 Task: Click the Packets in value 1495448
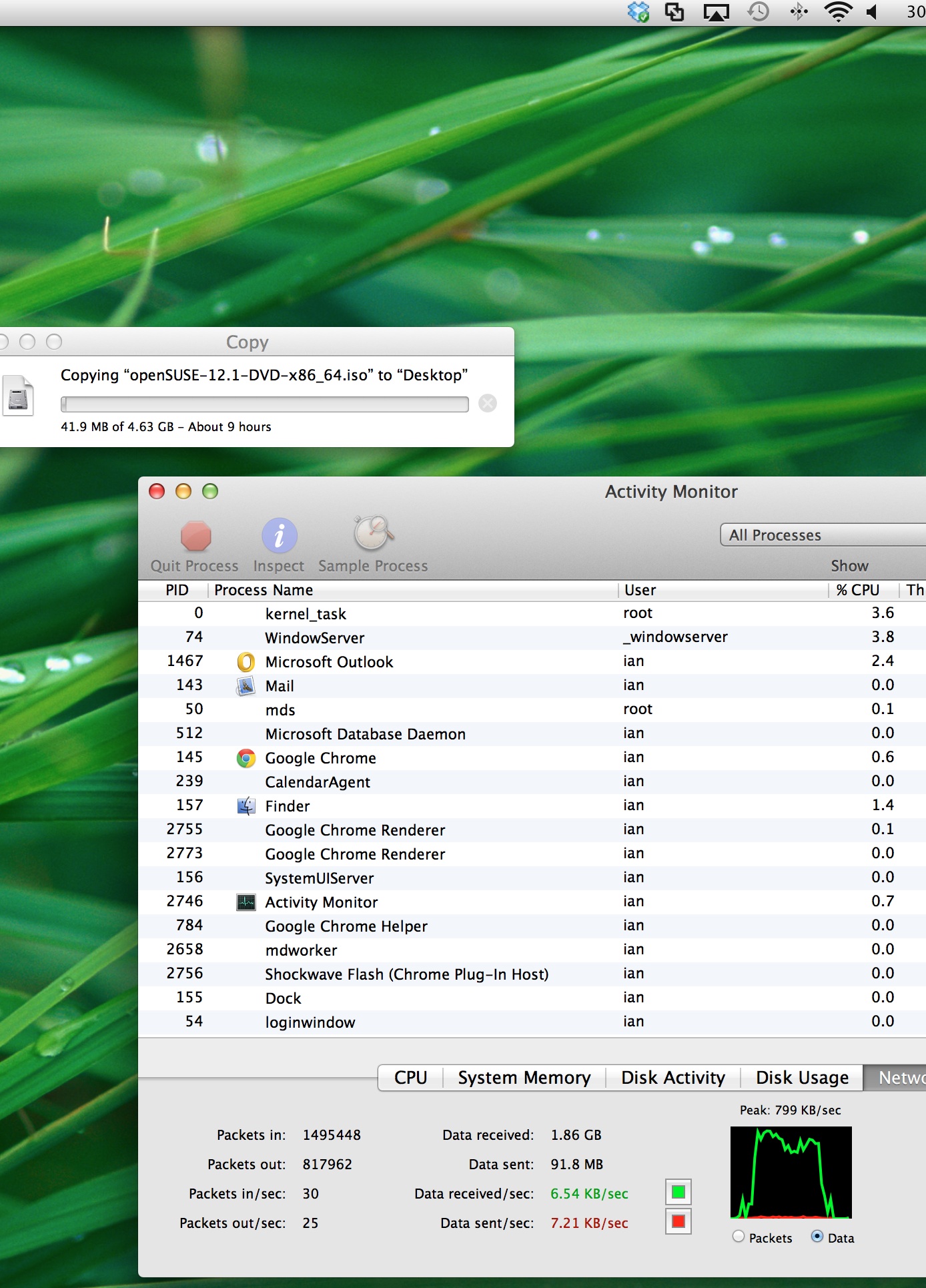click(x=332, y=1135)
